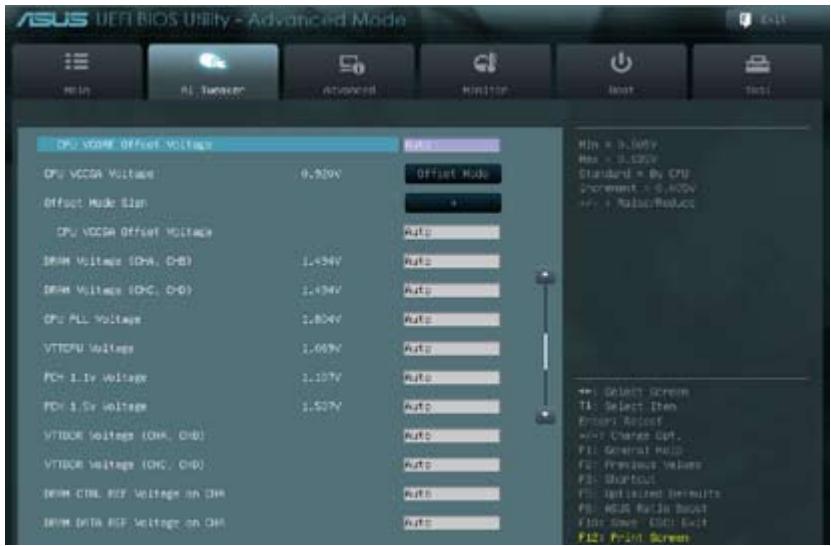Click the 1.527V PCH reading
This screenshot has height=546, width=831.
coord(321,407)
